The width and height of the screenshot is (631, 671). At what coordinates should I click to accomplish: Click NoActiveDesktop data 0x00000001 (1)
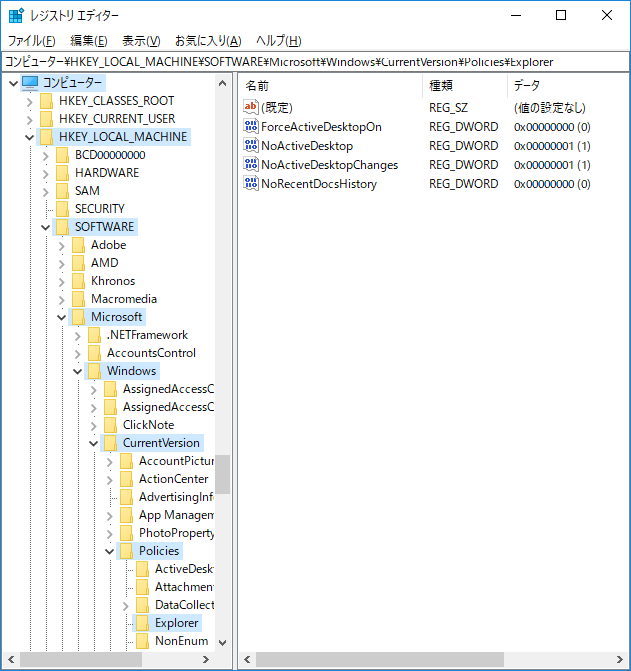552,146
